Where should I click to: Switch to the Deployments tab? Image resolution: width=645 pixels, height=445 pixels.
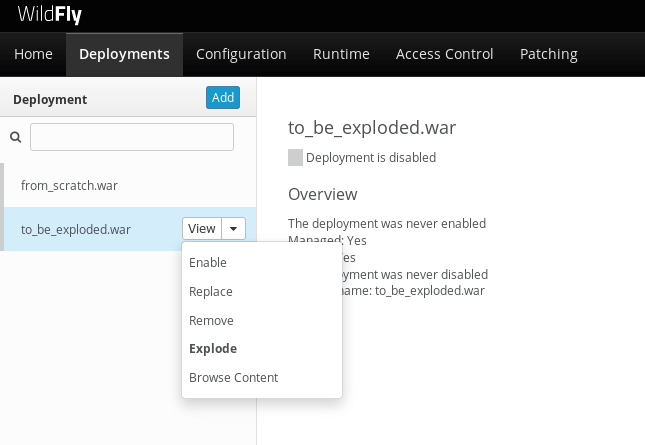tap(124, 54)
